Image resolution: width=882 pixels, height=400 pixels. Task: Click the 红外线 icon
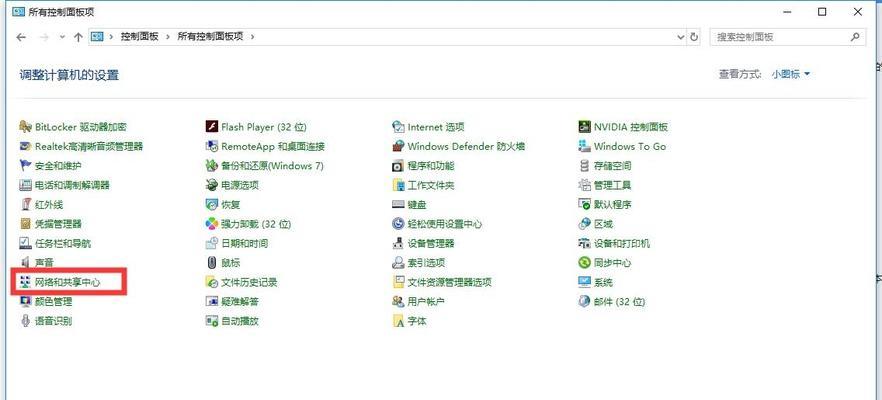click(25, 205)
